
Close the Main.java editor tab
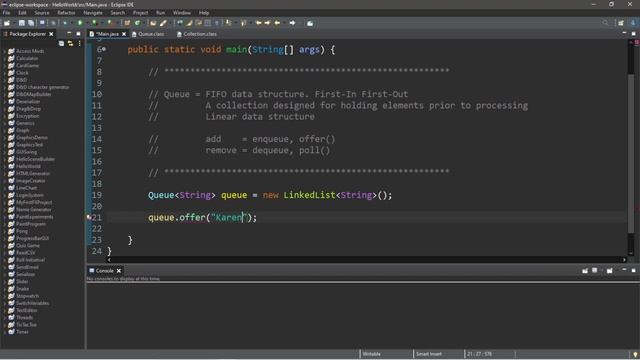coord(124,34)
